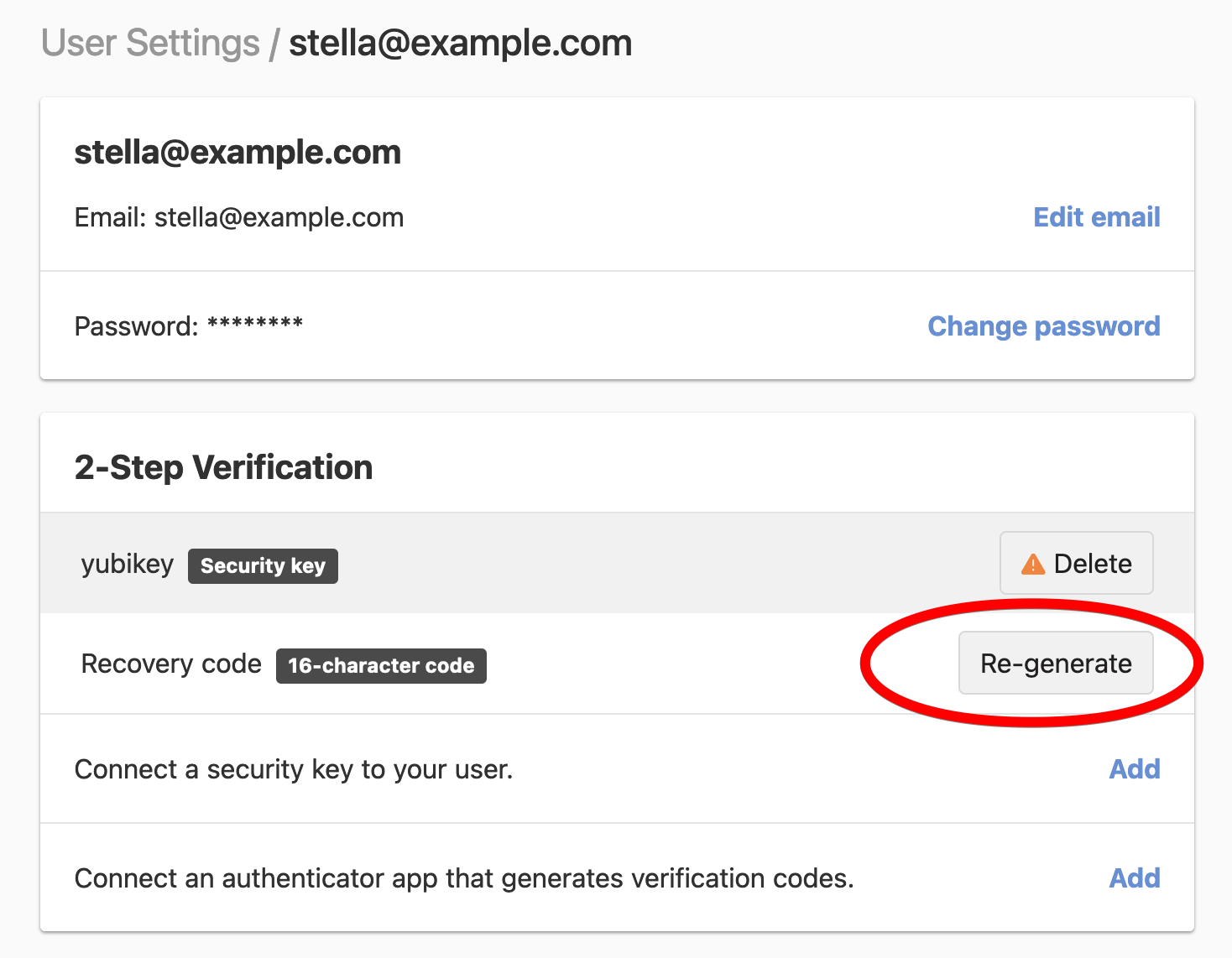Screen dimensions: 1232x958
Task: Delete the yubikey security key
Action: (1076, 563)
